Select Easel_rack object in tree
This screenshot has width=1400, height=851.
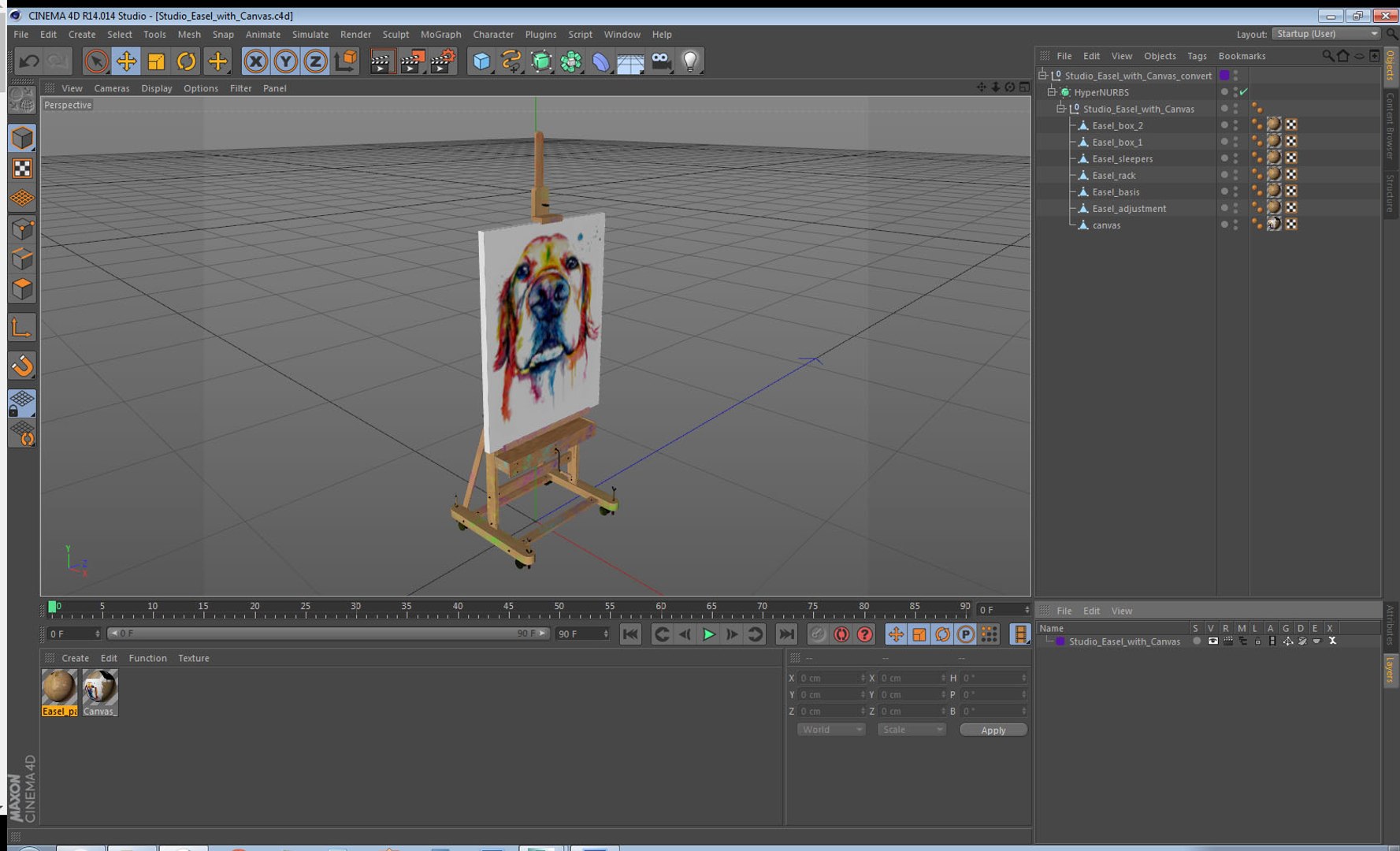[1113, 176]
